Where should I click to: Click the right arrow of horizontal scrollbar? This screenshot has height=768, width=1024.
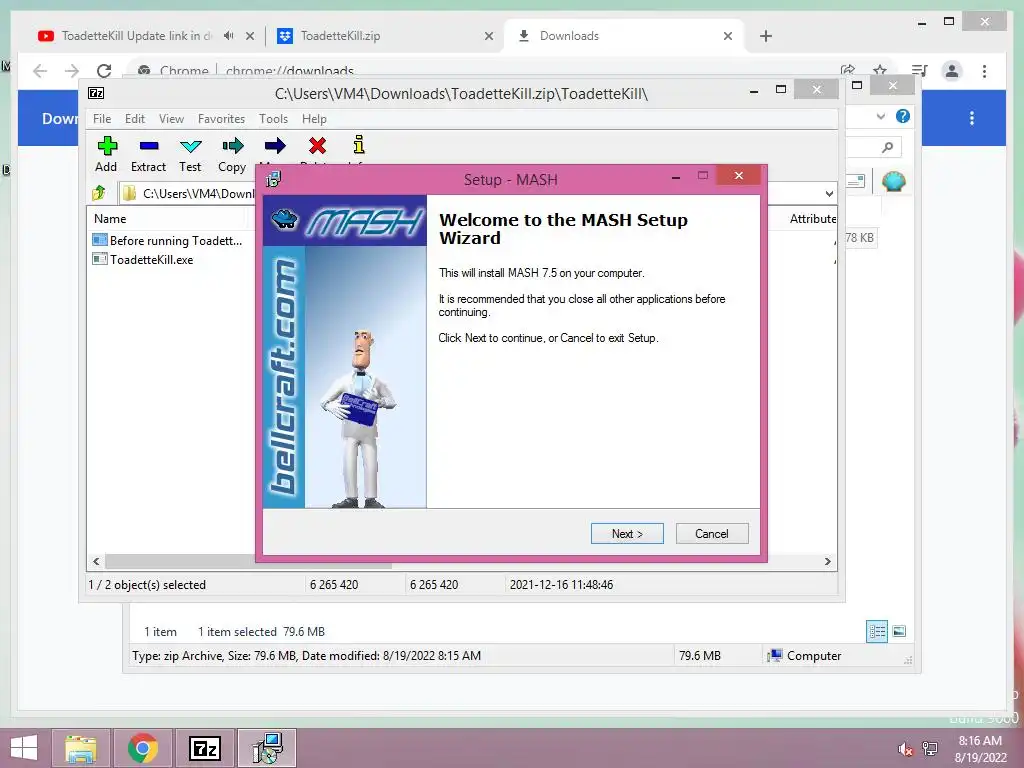[827, 562]
